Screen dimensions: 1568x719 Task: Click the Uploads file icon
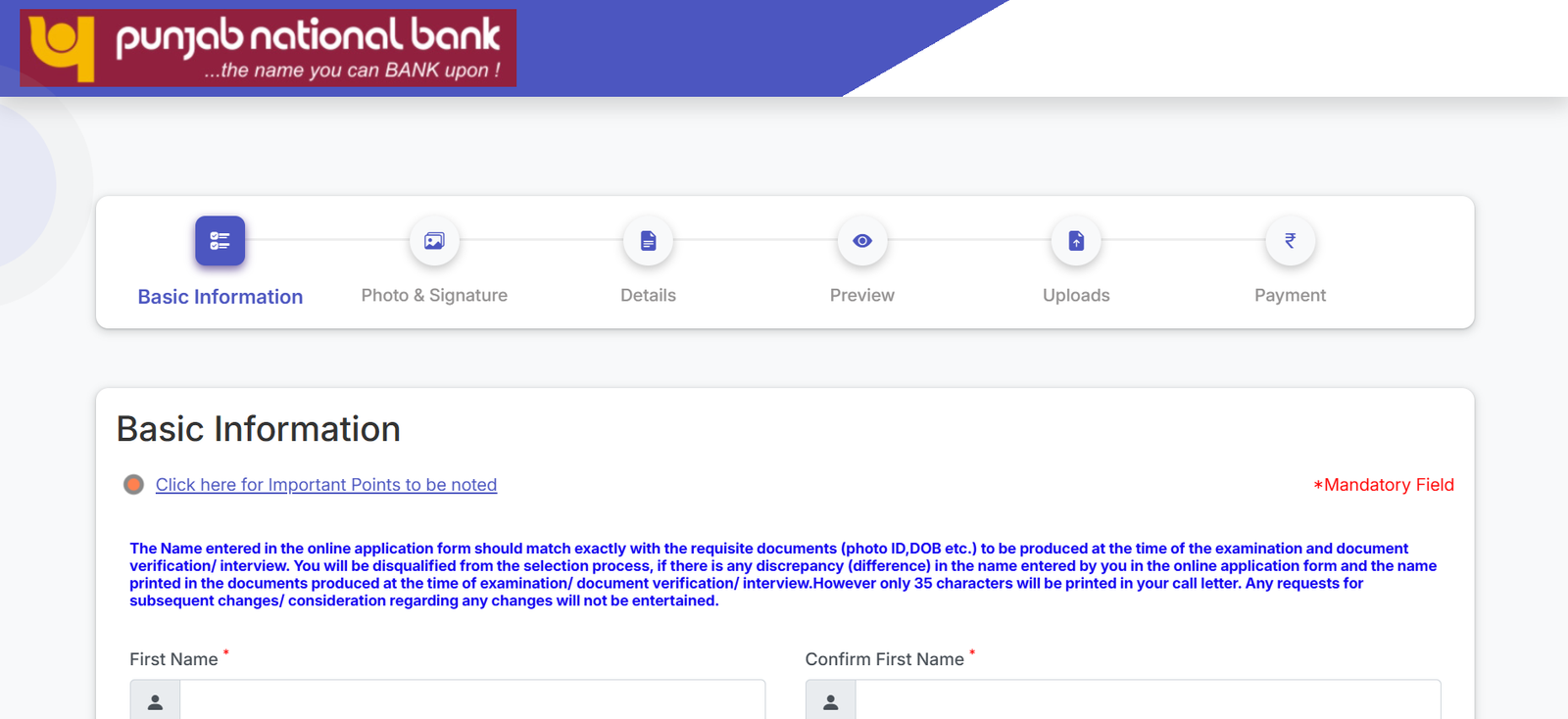click(1076, 241)
